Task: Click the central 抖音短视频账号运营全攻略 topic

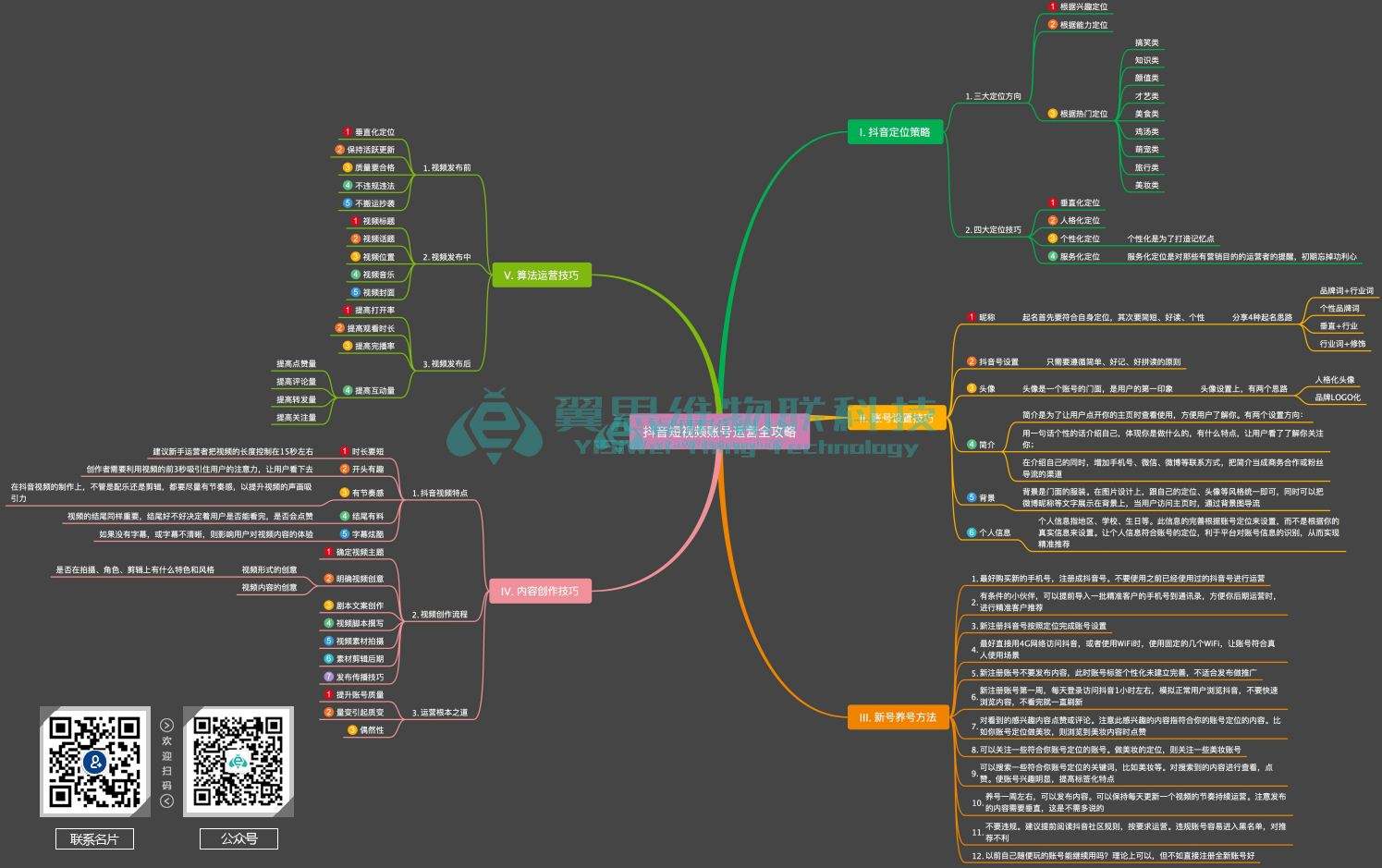Action: [x=719, y=432]
